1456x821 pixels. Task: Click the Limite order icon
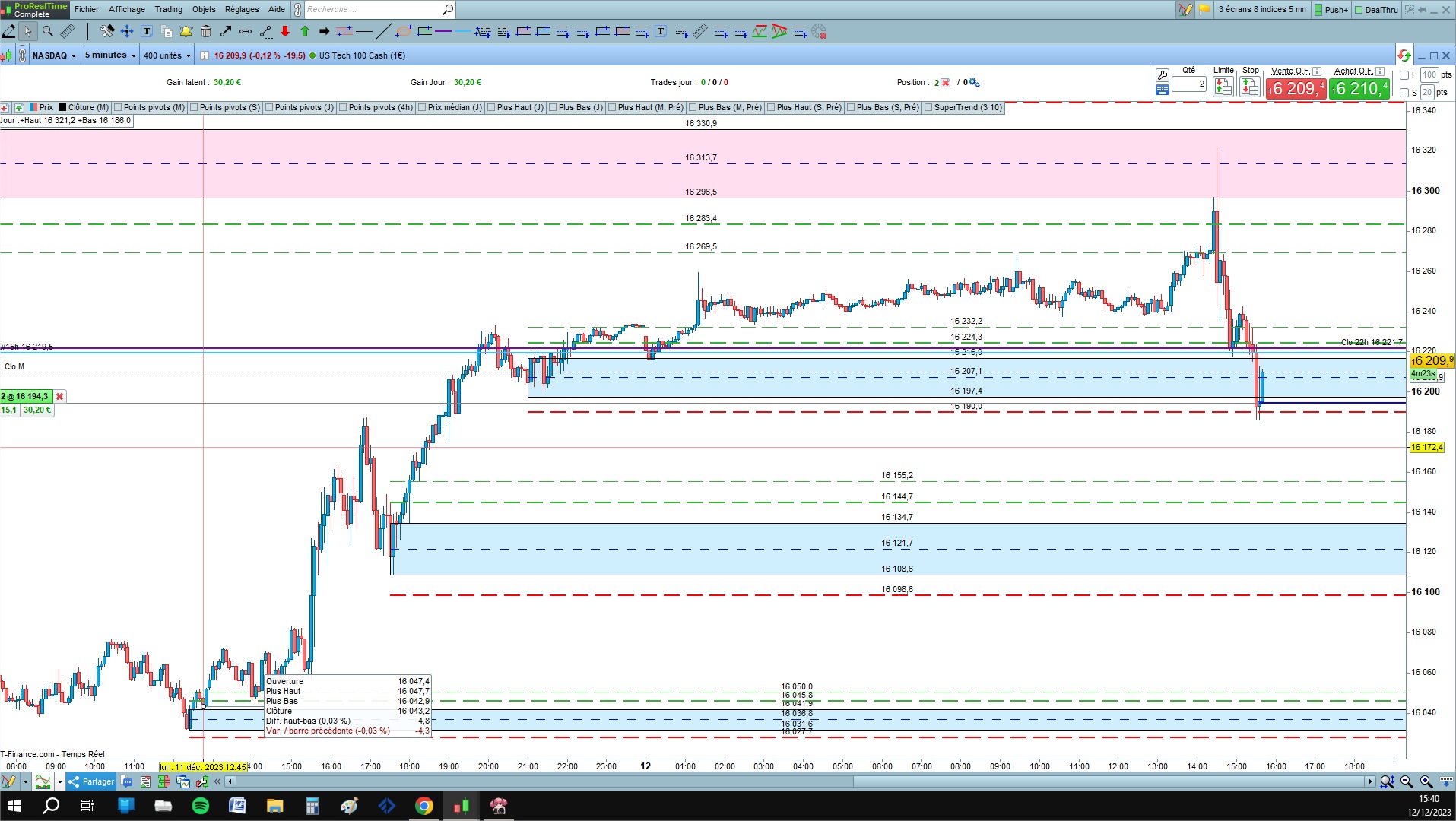[x=1223, y=86]
